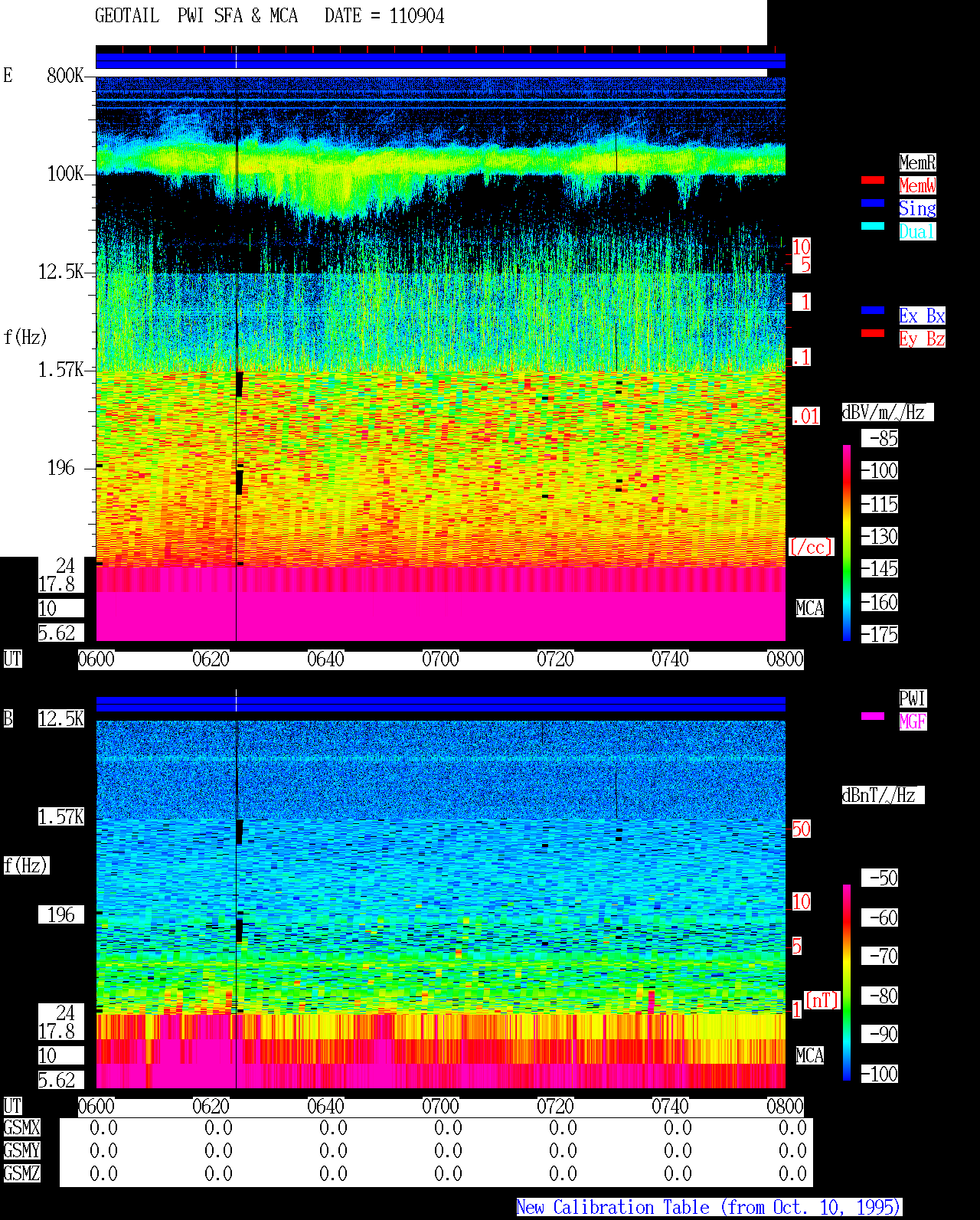The height and width of the screenshot is (1220, 980).
Task: Click the blue Sing legend swatch
Action: click(x=873, y=203)
